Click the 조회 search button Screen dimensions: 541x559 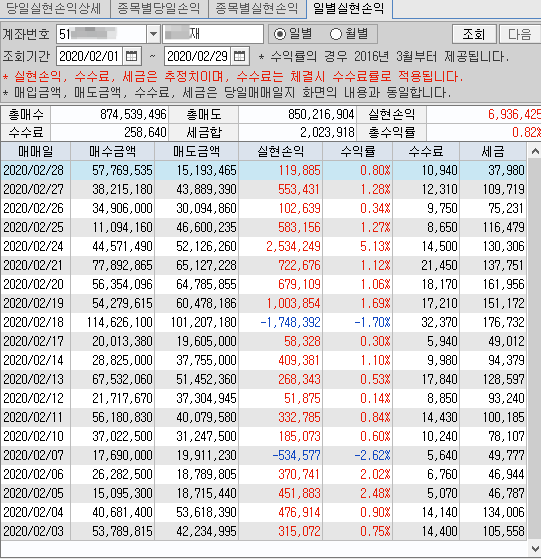coord(474,34)
